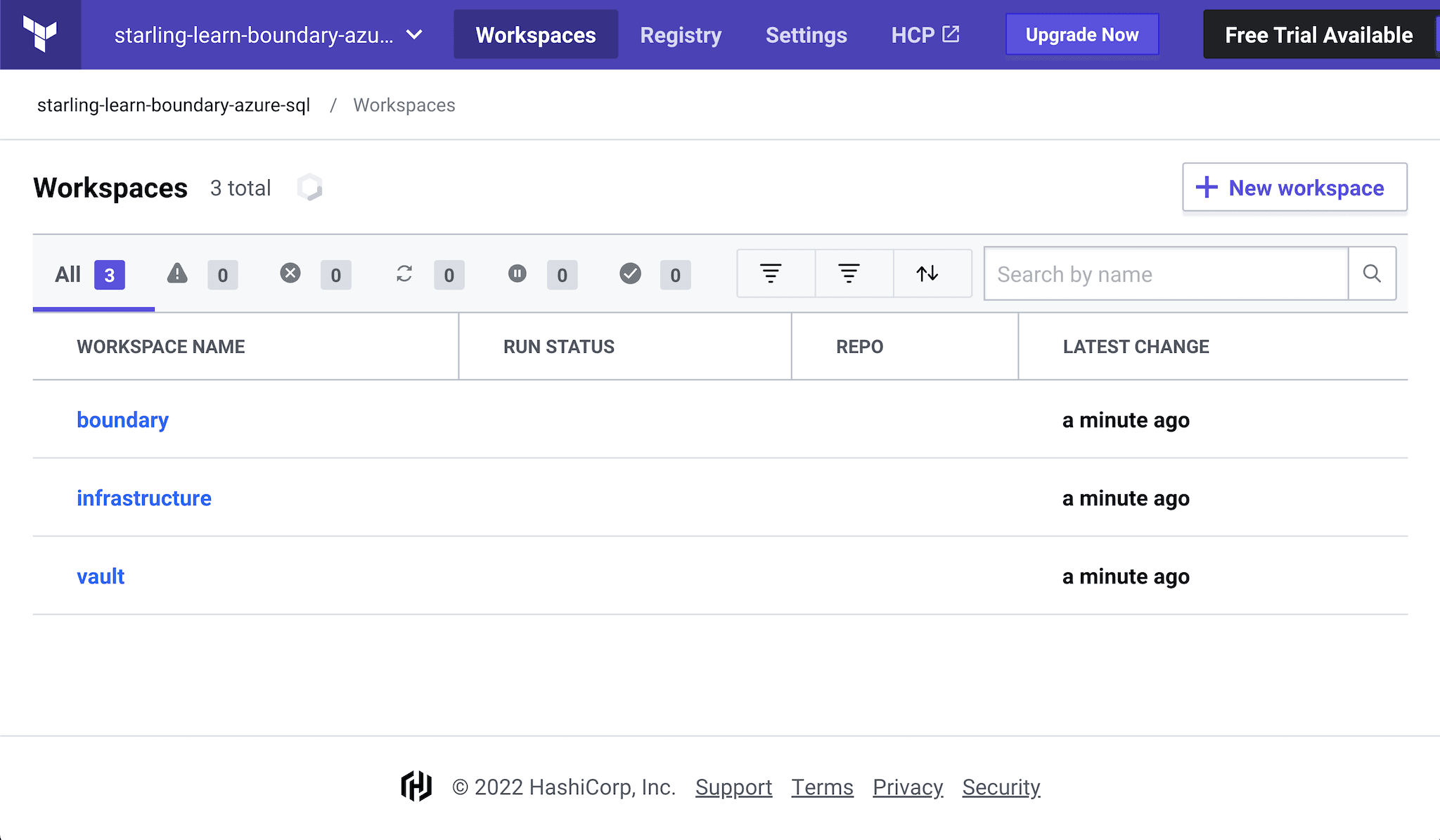Switch to the Workspaces tab
1440x840 pixels.
pos(536,34)
